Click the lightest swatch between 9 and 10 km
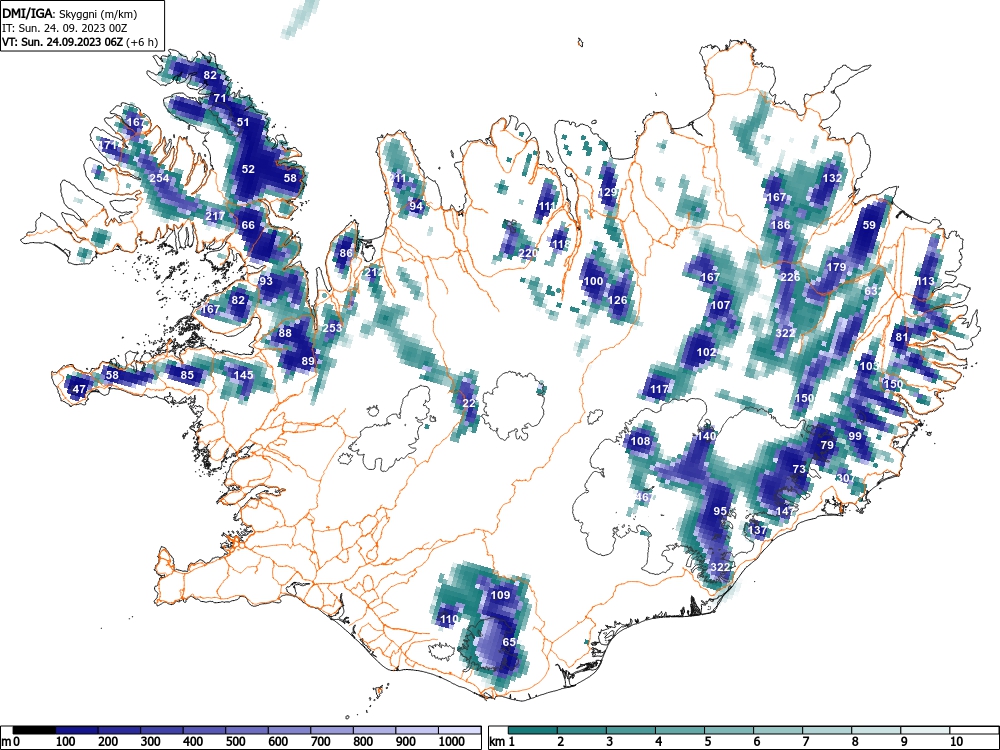Viewport: 1000px width, 750px height. pyautogui.click(x=925, y=730)
